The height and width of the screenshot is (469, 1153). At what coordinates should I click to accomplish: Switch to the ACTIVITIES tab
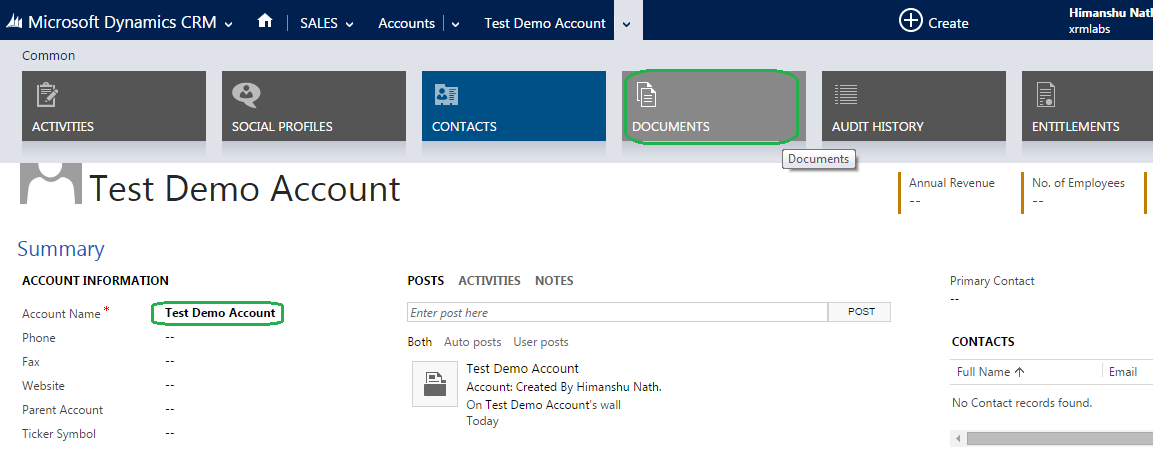coord(489,281)
